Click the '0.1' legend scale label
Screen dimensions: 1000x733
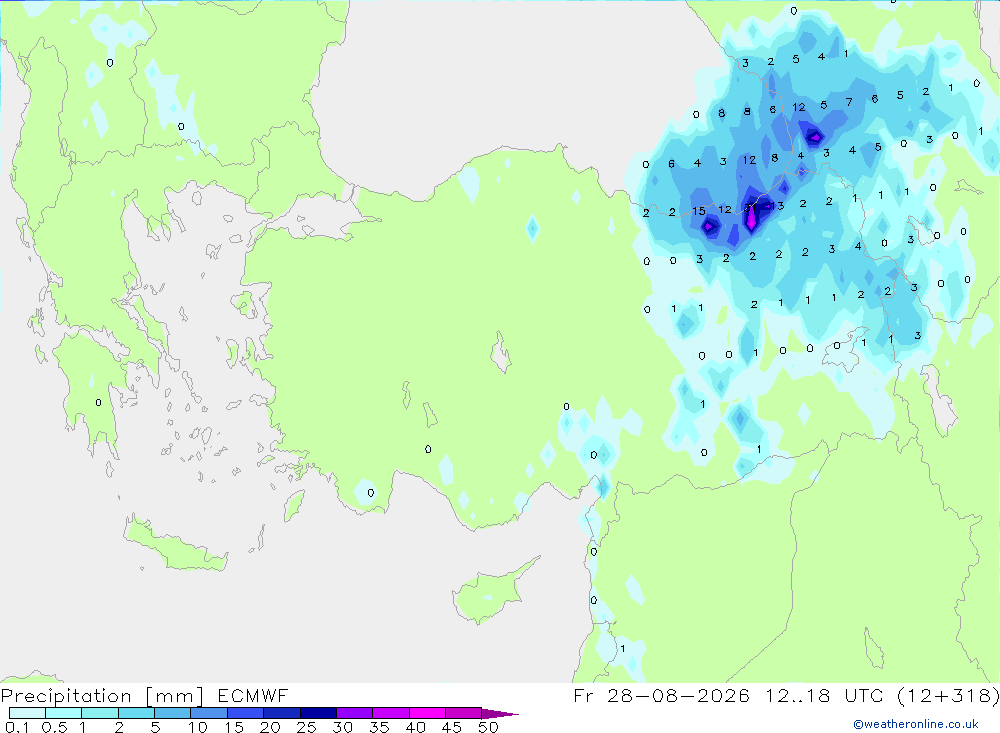coord(17,727)
